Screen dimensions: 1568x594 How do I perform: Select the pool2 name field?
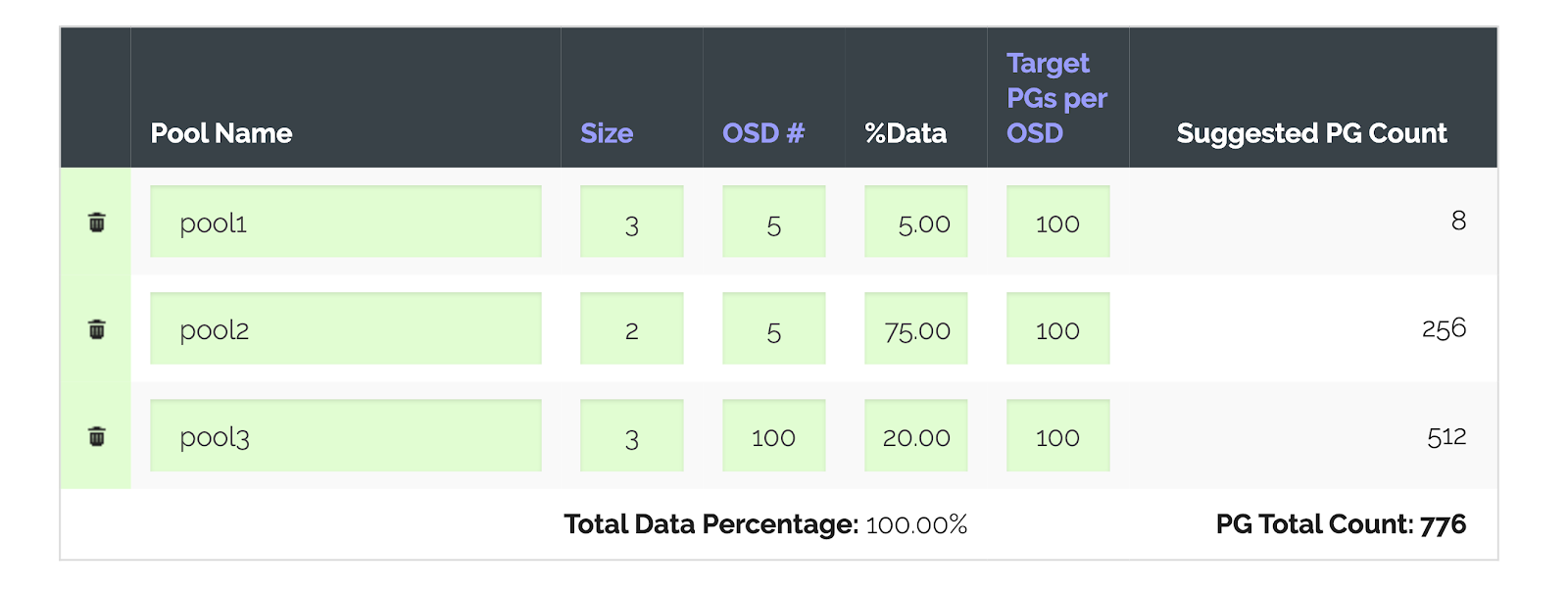(344, 329)
